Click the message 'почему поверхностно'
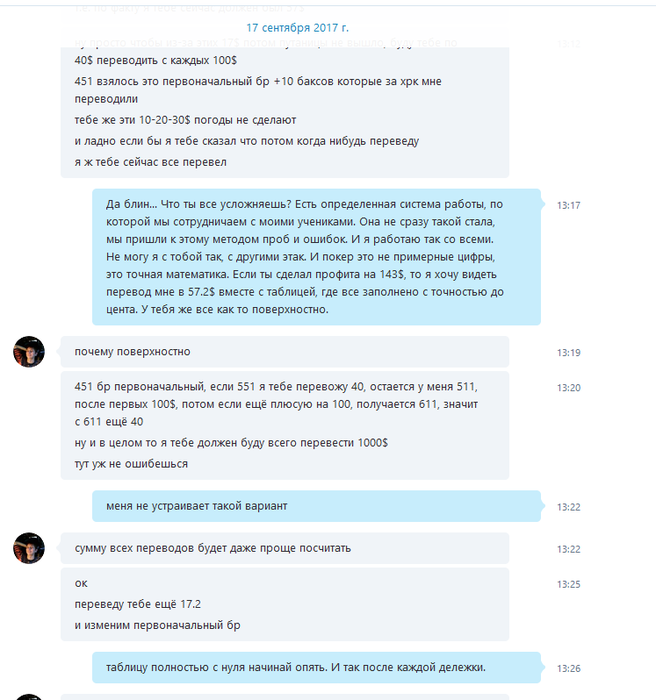The image size is (656, 700). pos(132,352)
